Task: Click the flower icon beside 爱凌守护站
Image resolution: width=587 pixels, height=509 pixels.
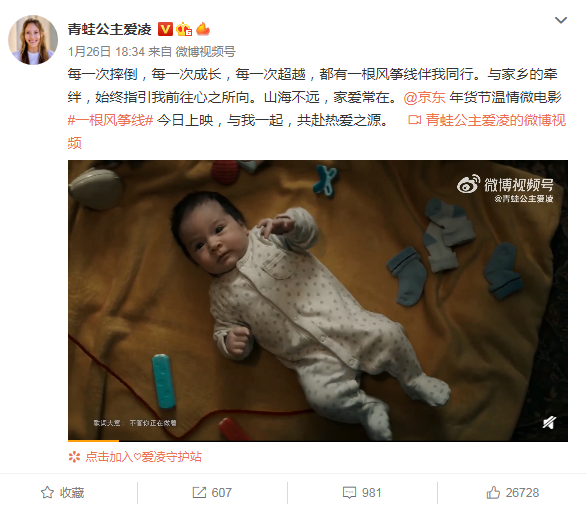Action: coord(74,457)
